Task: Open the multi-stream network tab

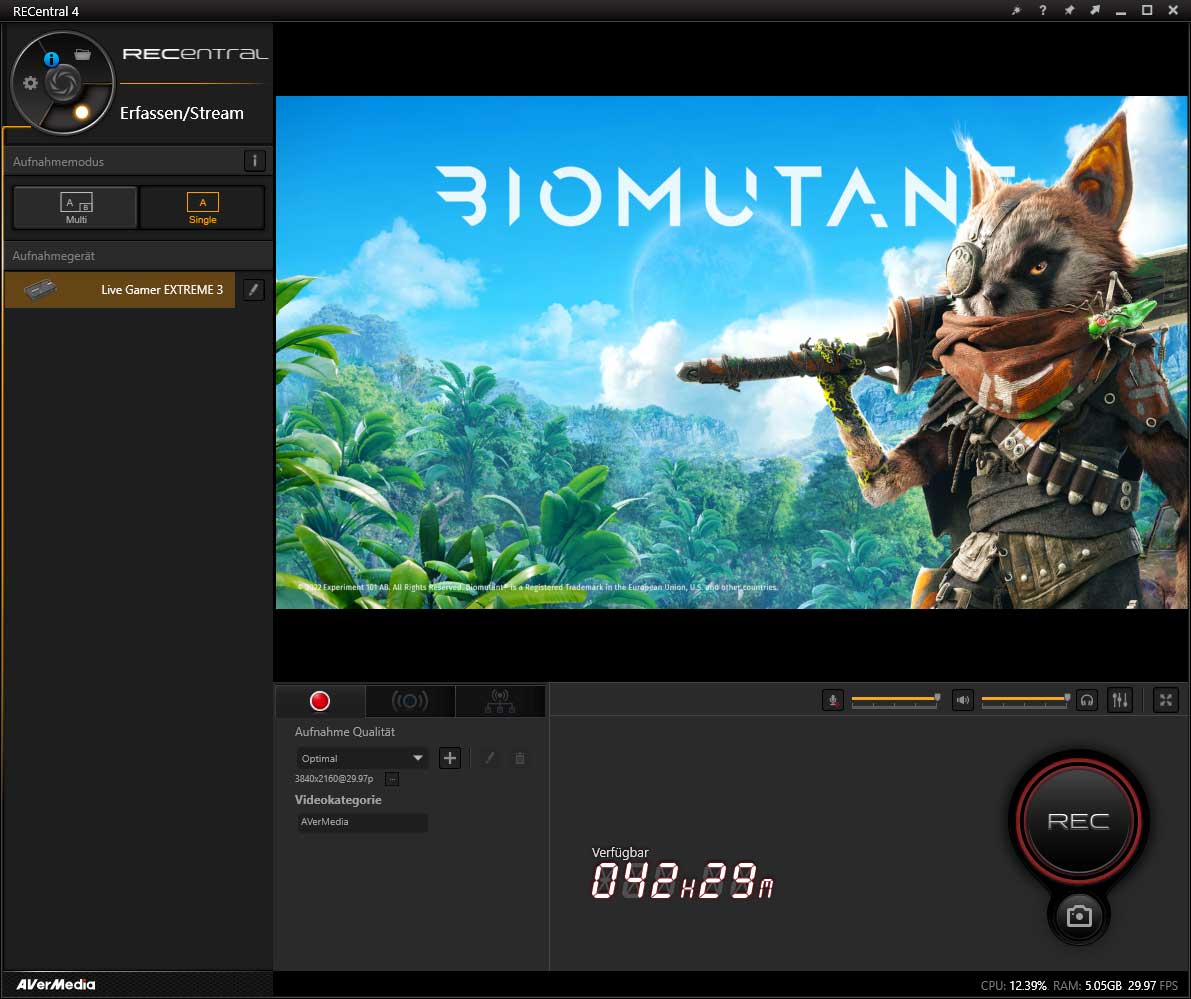Action: pos(499,701)
